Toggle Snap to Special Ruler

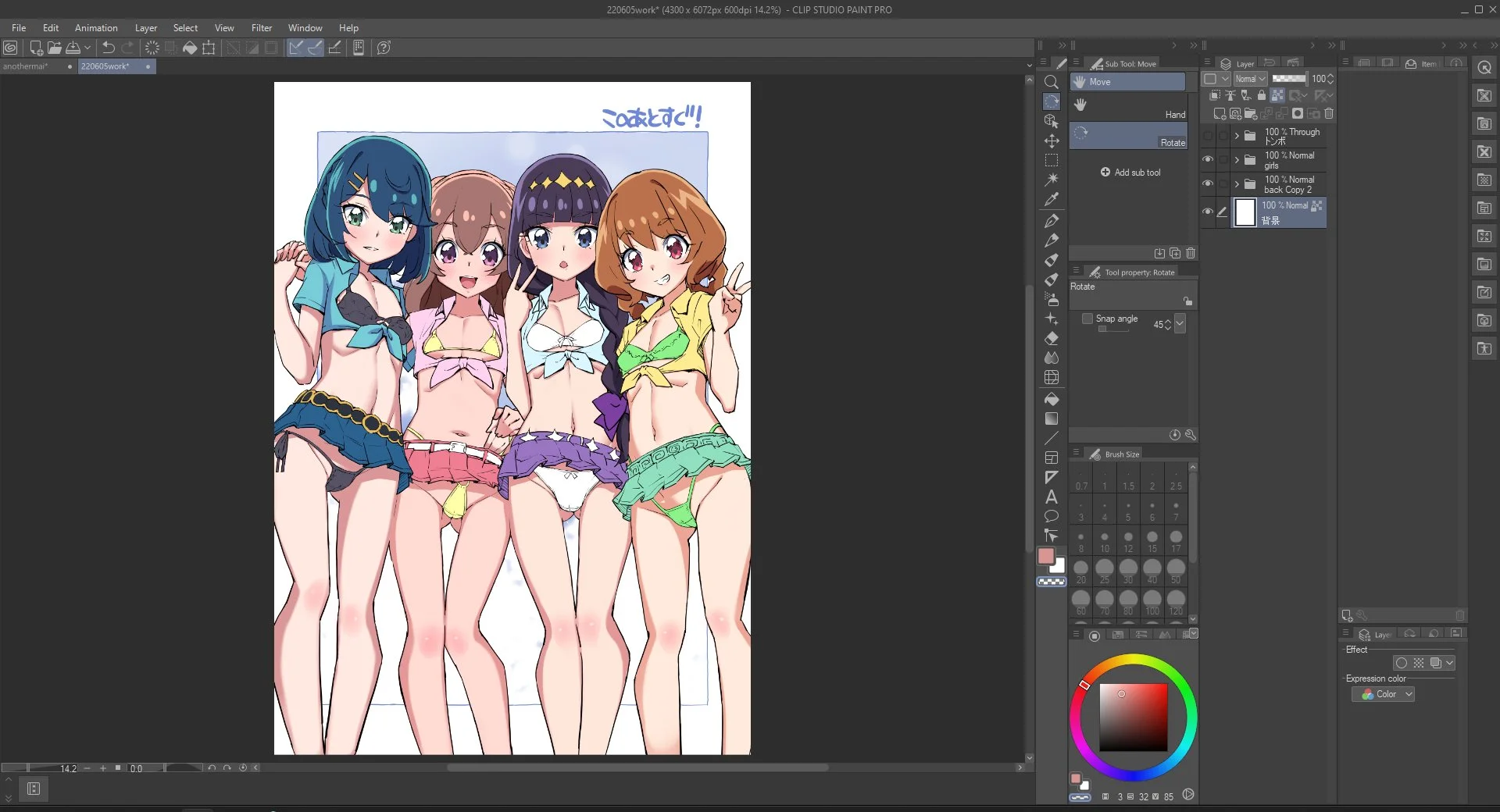pos(315,48)
